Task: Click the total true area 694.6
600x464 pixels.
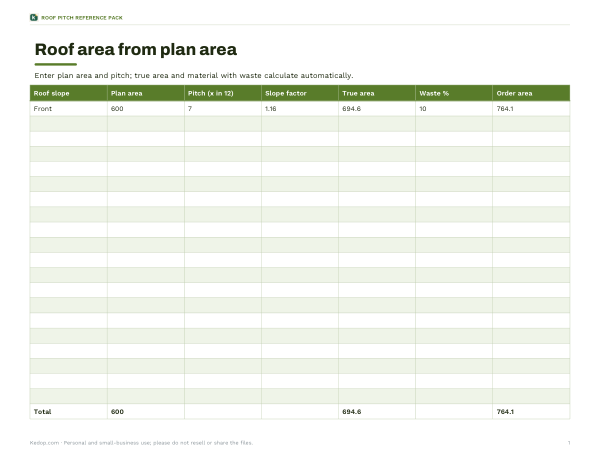Action: click(352, 412)
